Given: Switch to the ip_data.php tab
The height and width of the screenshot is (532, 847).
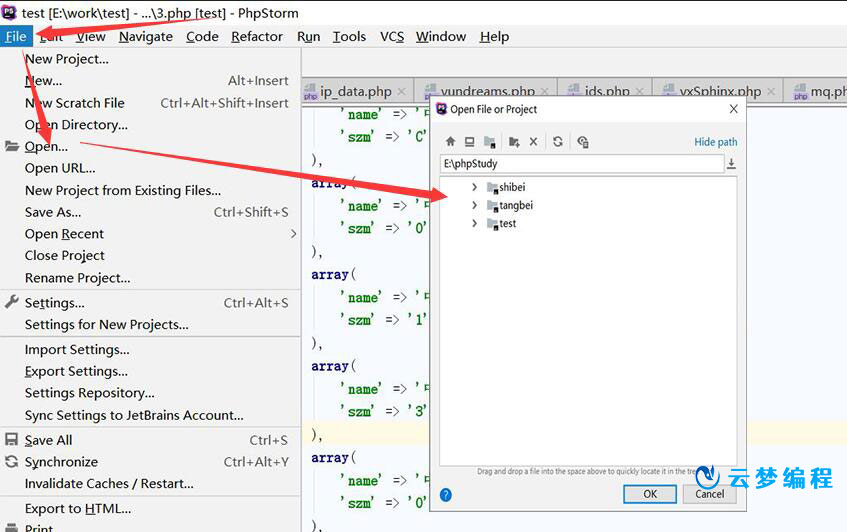Looking at the screenshot, I should click(355, 91).
